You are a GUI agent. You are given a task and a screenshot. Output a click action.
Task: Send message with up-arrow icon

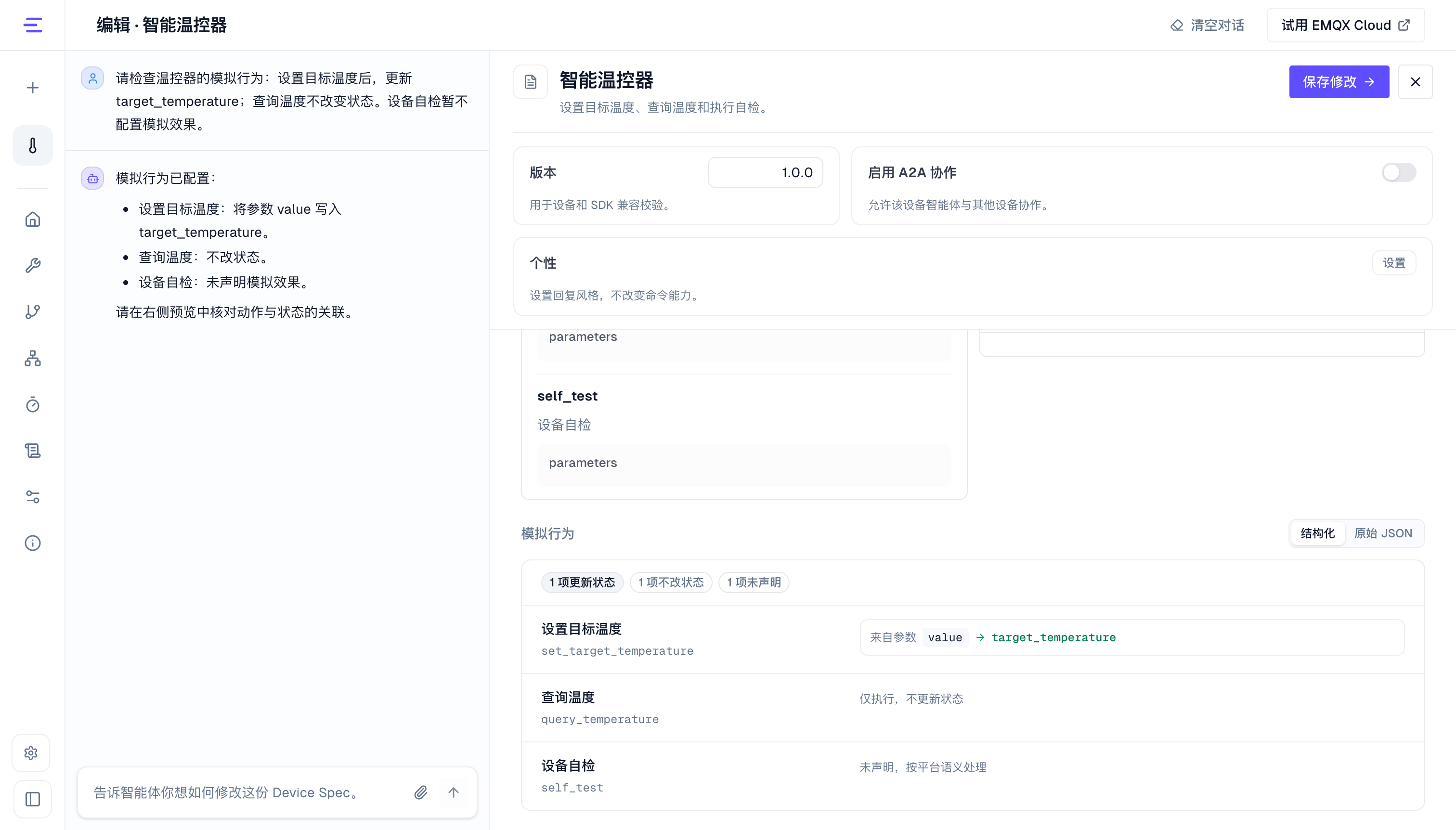coord(453,792)
